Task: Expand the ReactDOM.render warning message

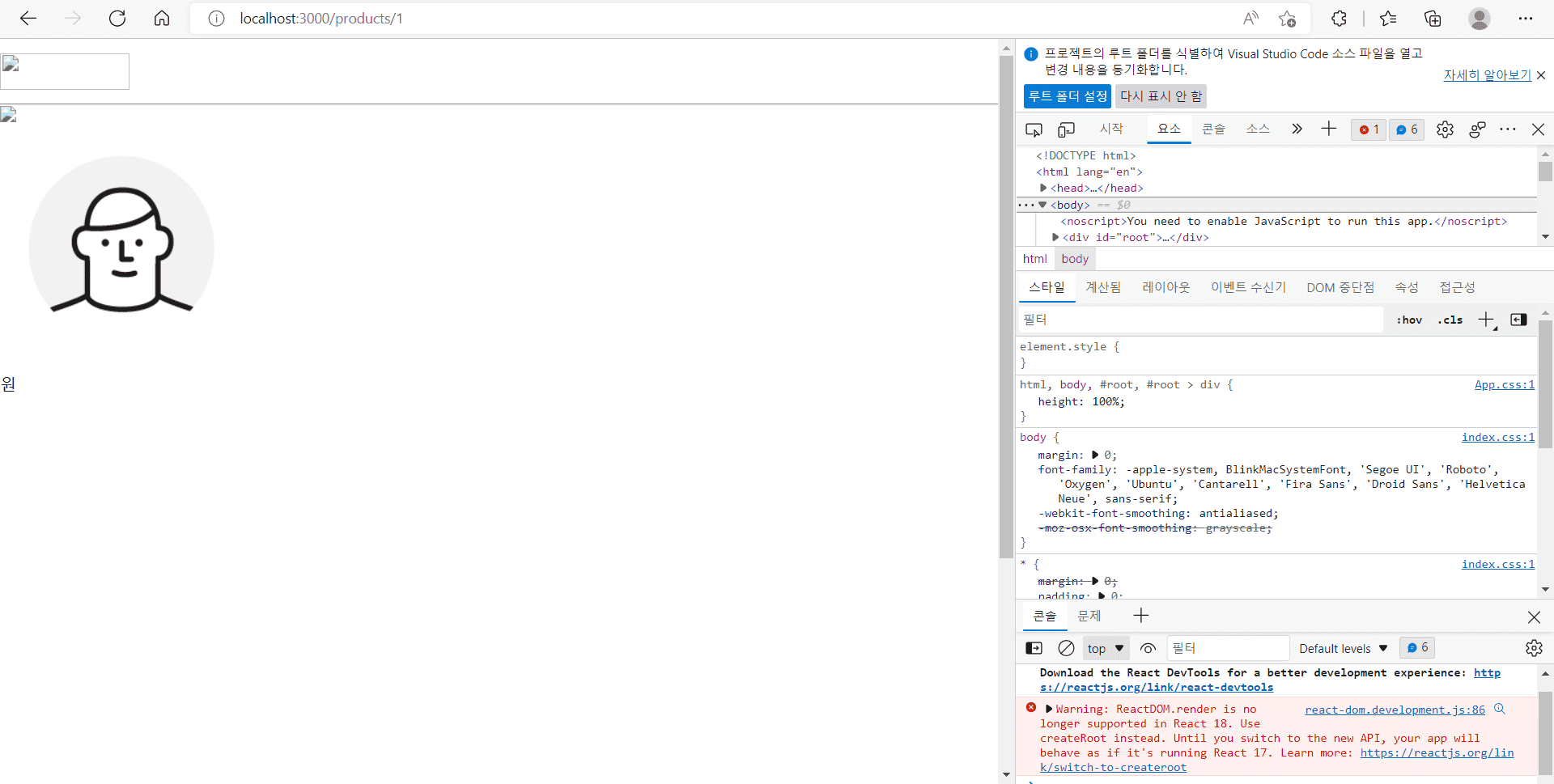Action: (1049, 710)
